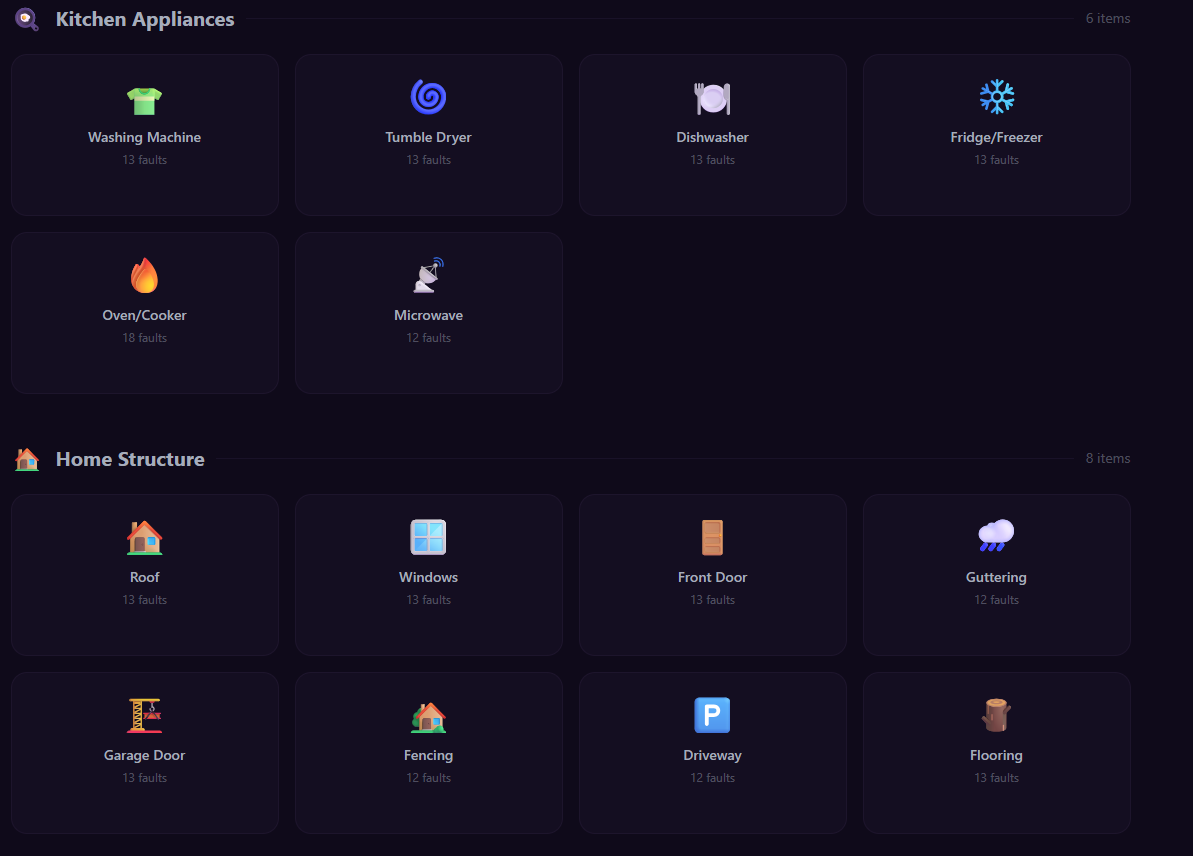Screen dimensions: 1193x856
Task: View Oven/Cooker's 18 faults link
Action: click(144, 337)
